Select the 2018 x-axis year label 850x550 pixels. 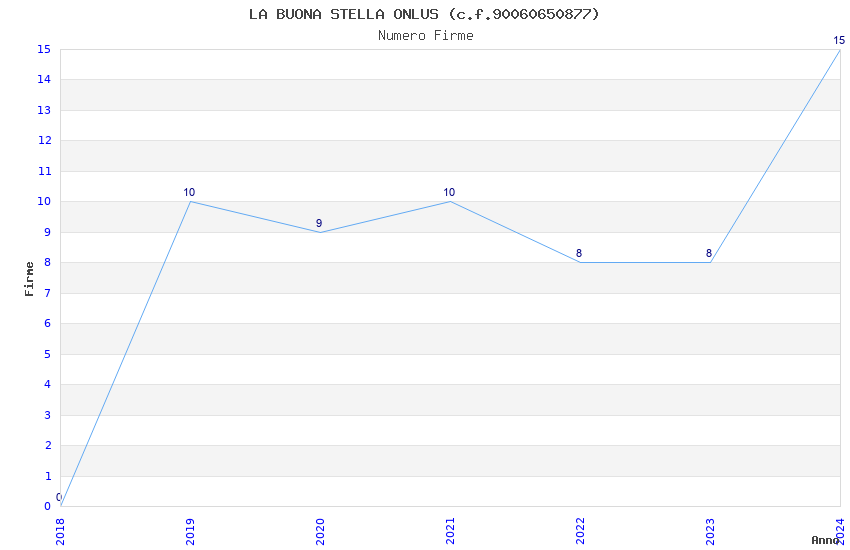(60, 531)
